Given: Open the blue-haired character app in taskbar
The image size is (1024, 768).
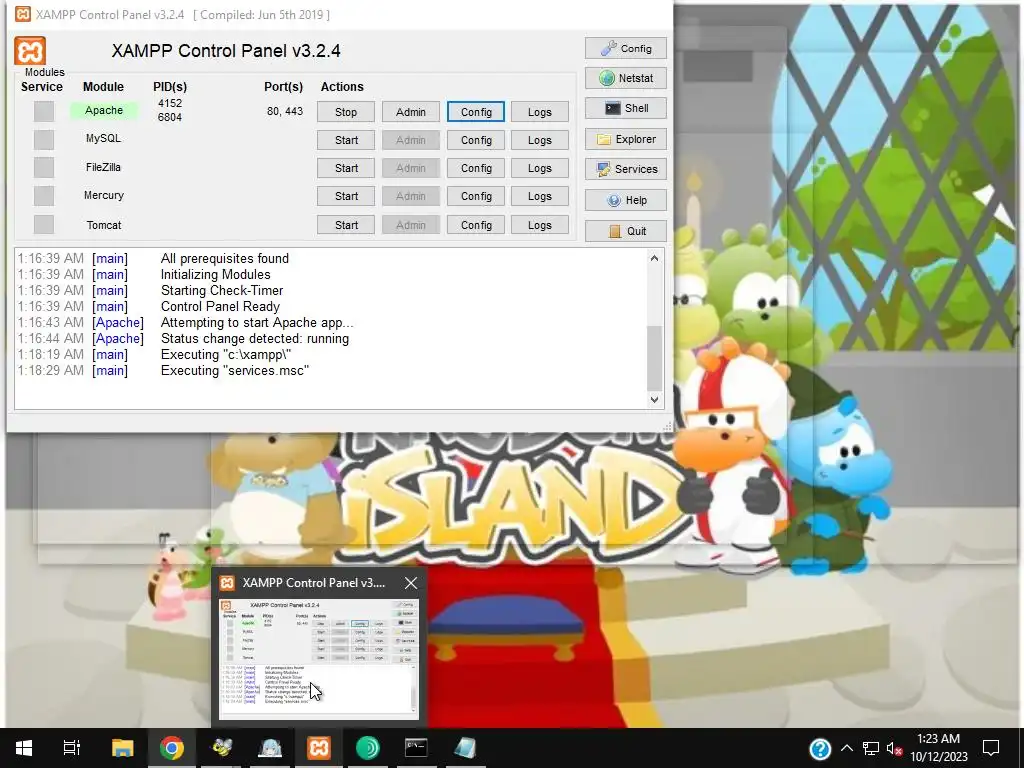Looking at the screenshot, I should [x=270, y=748].
